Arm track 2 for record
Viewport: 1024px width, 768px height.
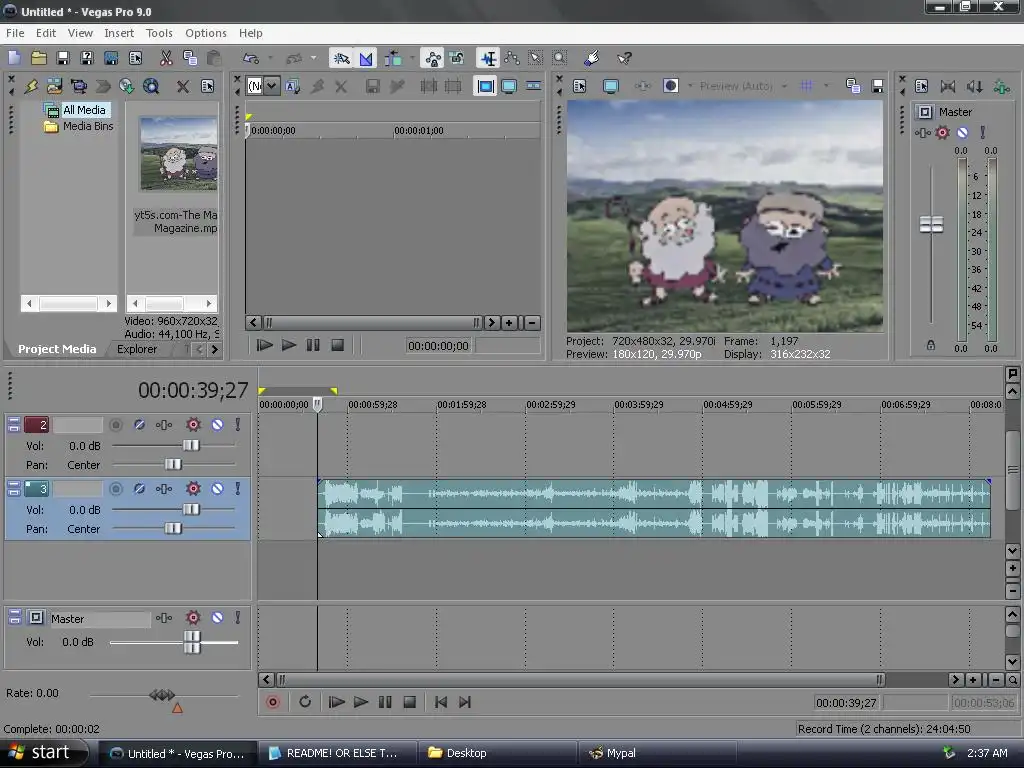click(x=116, y=425)
